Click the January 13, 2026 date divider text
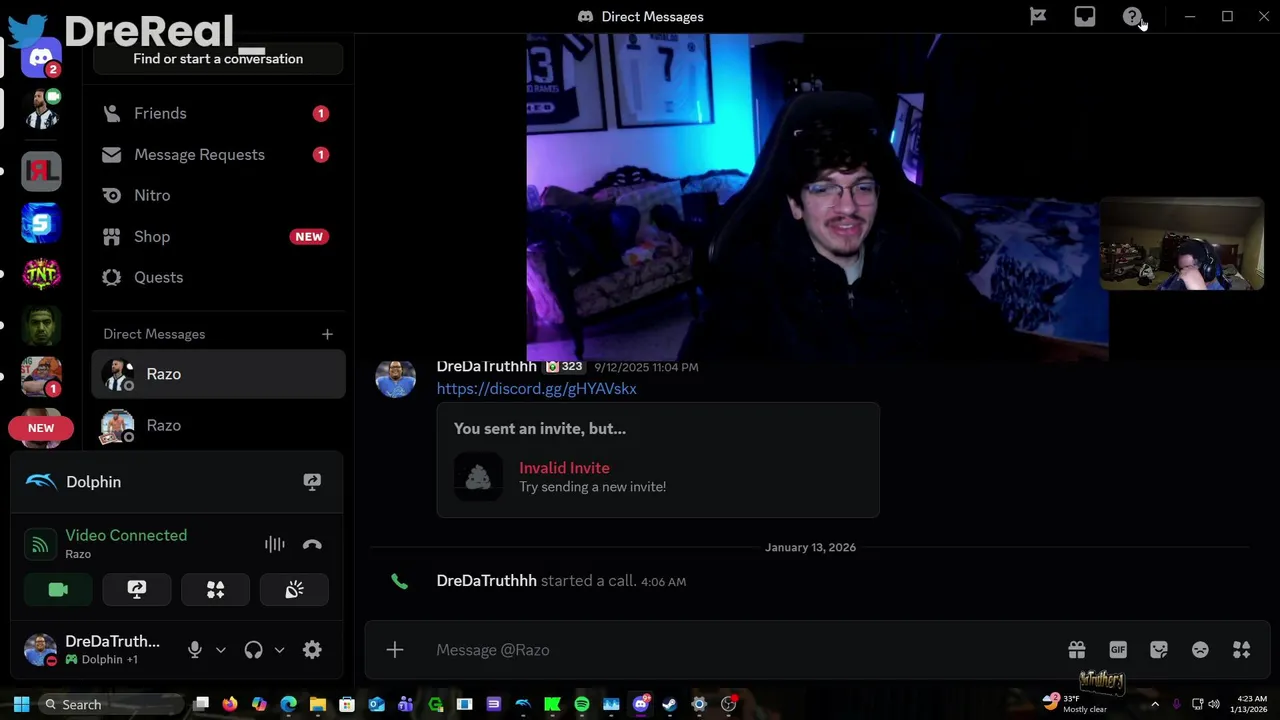The height and width of the screenshot is (720, 1280). click(810, 547)
